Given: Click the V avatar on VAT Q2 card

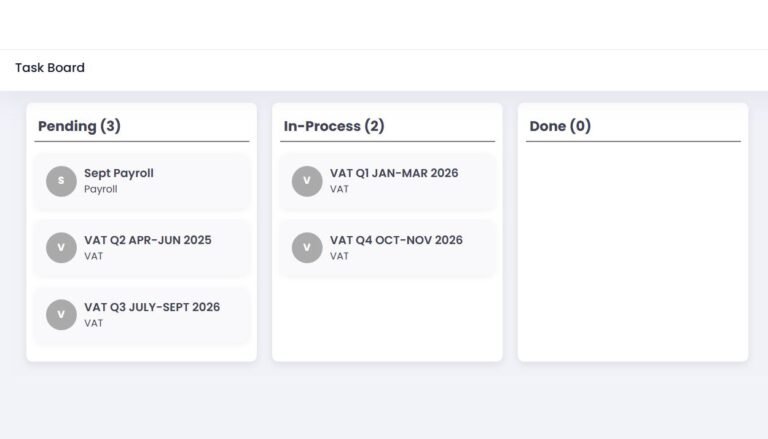Looking at the screenshot, I should (61, 248).
